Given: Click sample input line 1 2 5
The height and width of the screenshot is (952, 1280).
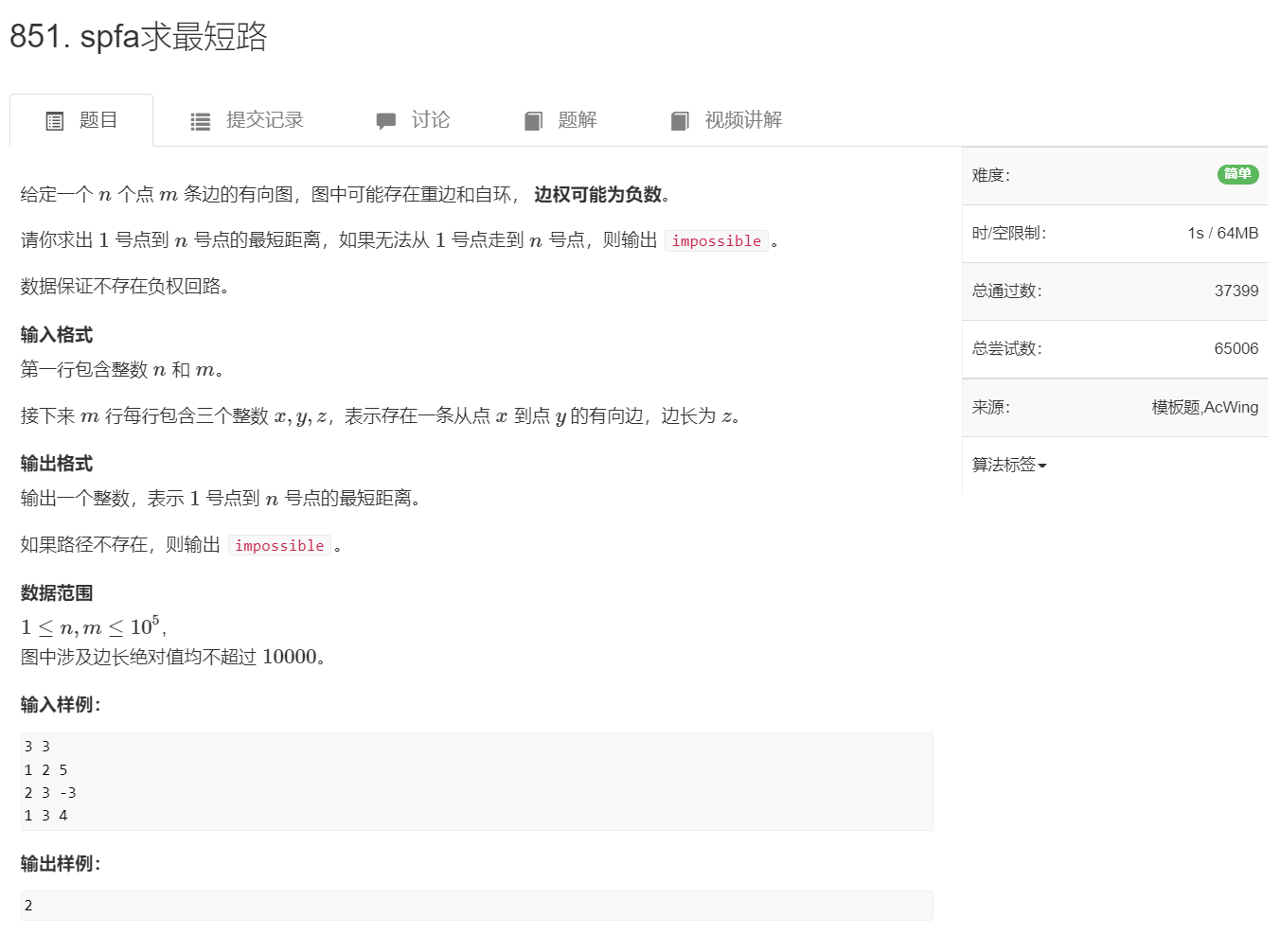Looking at the screenshot, I should (45, 770).
